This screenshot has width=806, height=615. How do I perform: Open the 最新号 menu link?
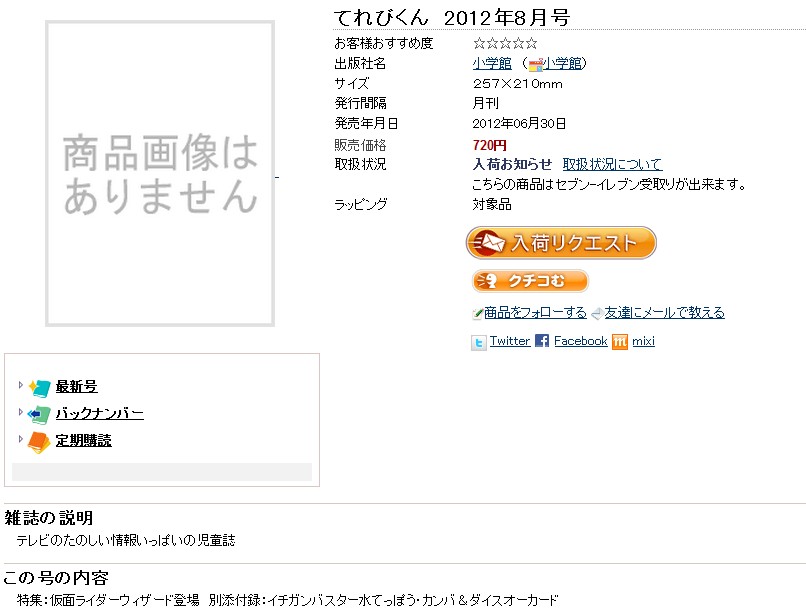click(x=76, y=387)
